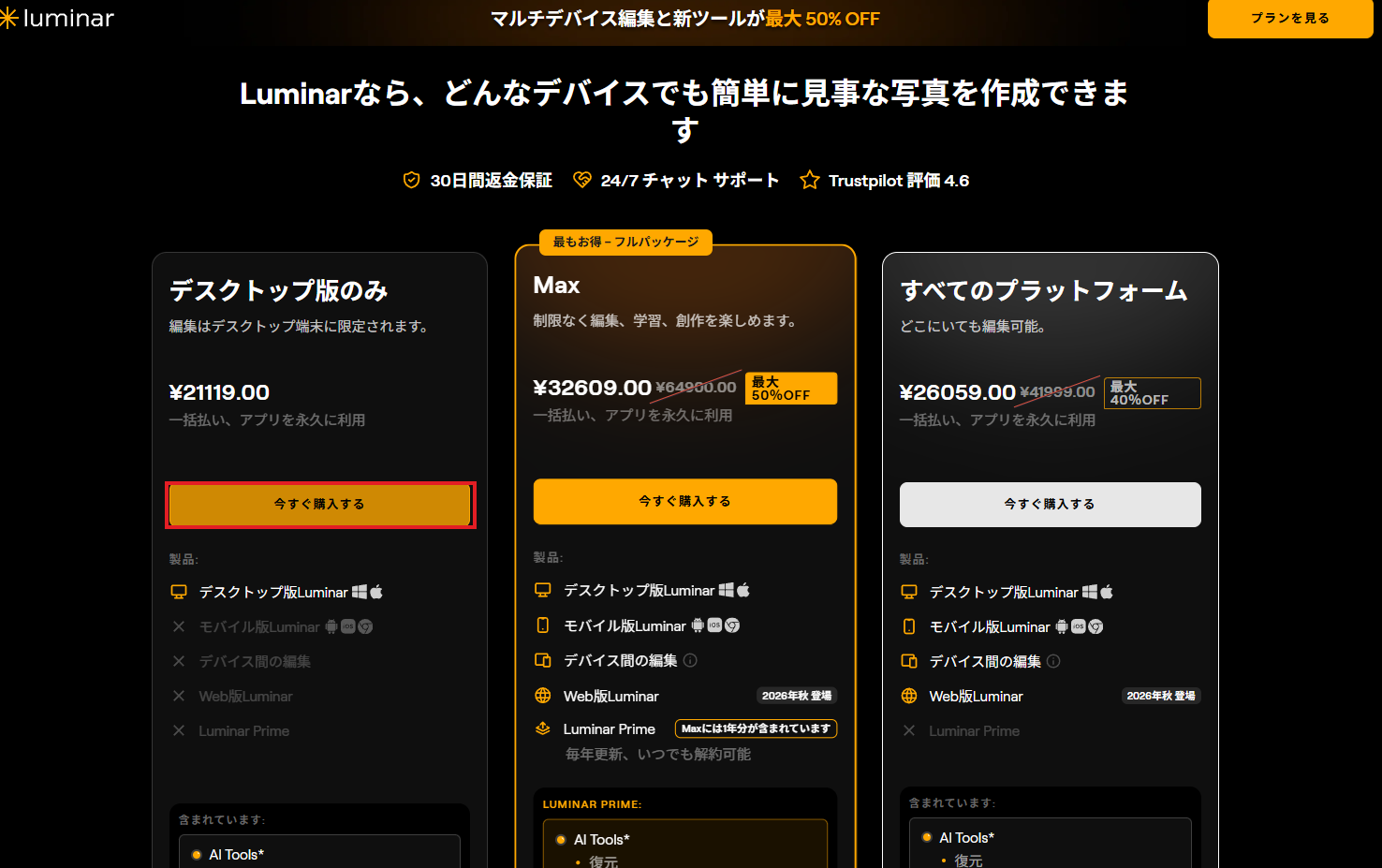Buy the Max plan with 今すぐ購入する

coord(685,501)
